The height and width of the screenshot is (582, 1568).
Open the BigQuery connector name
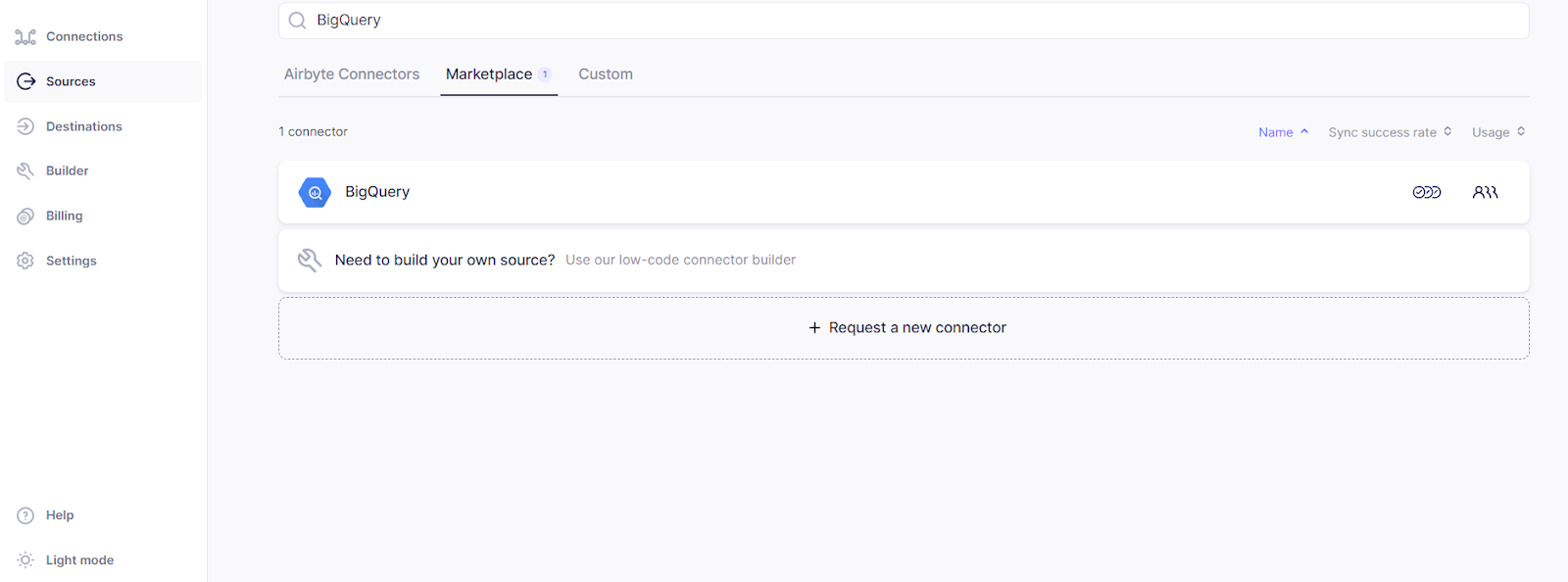[377, 192]
